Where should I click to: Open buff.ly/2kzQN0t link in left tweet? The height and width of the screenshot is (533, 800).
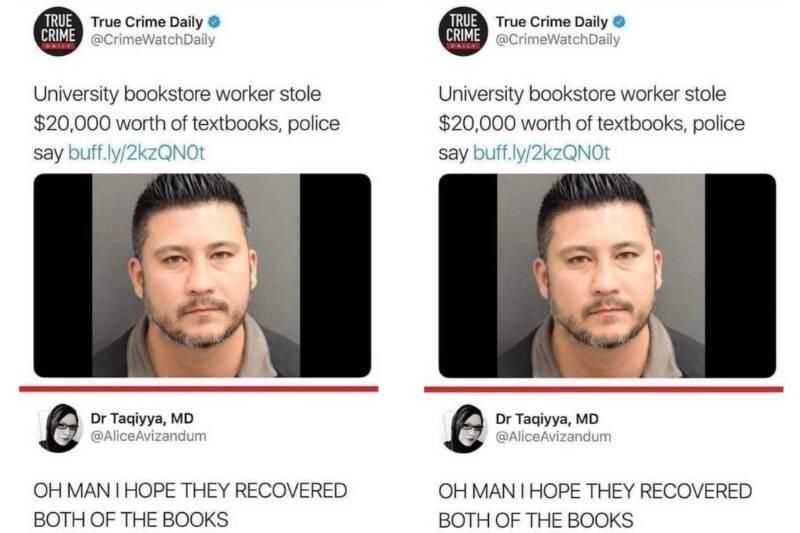click(x=136, y=153)
